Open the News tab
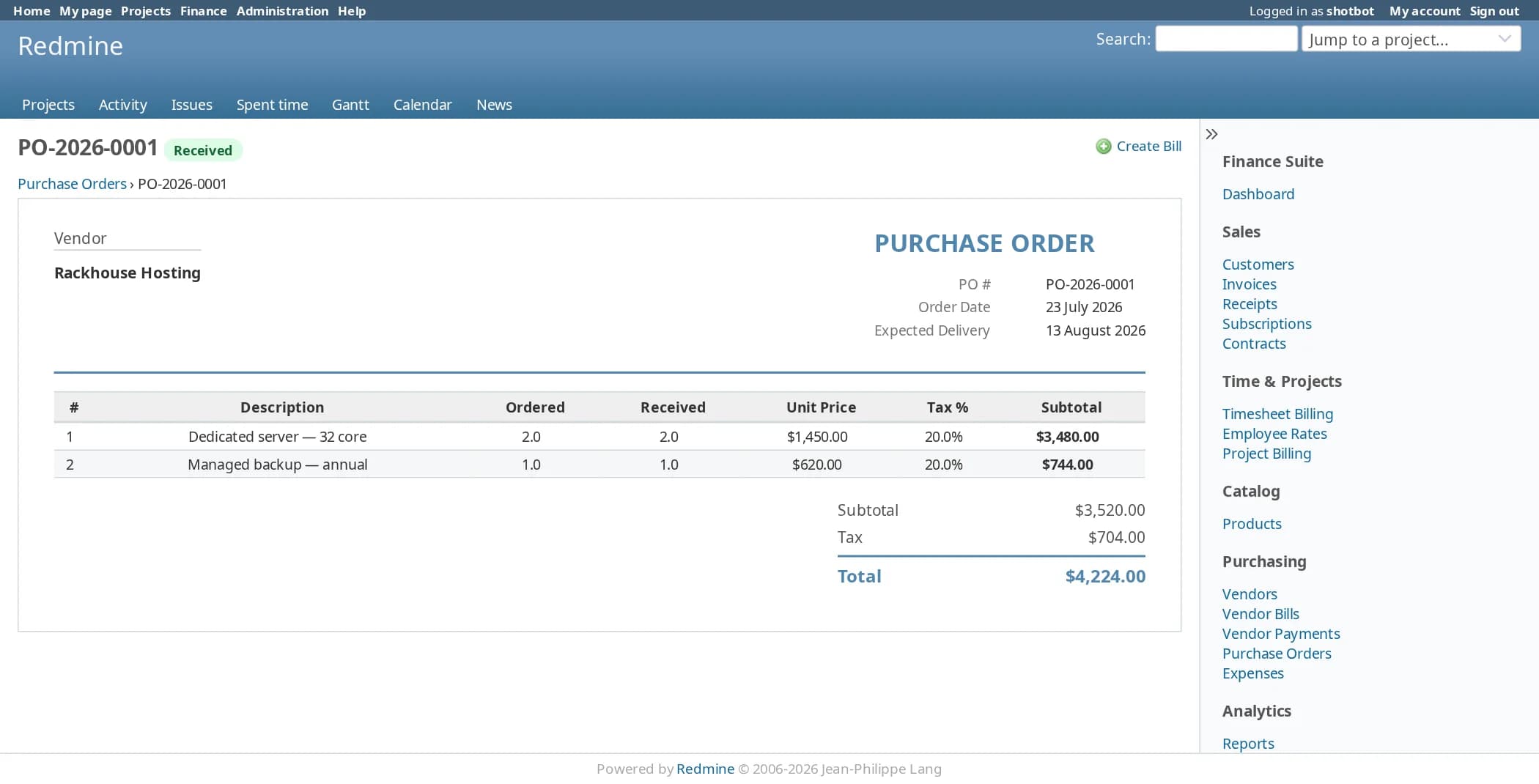Screen dimensions: 1539x784 (494, 105)
